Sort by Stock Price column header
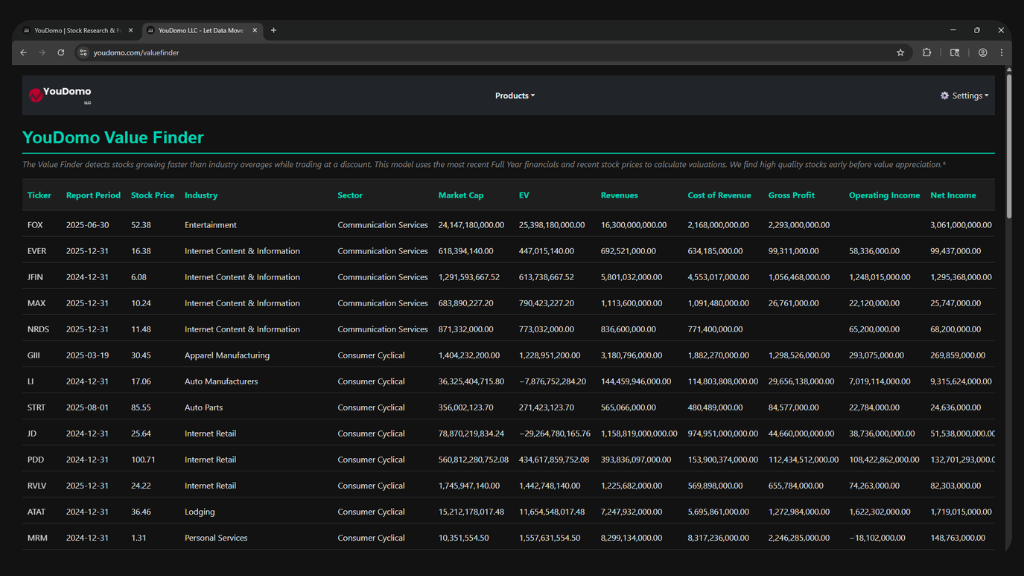The width and height of the screenshot is (1024, 576). coord(152,195)
